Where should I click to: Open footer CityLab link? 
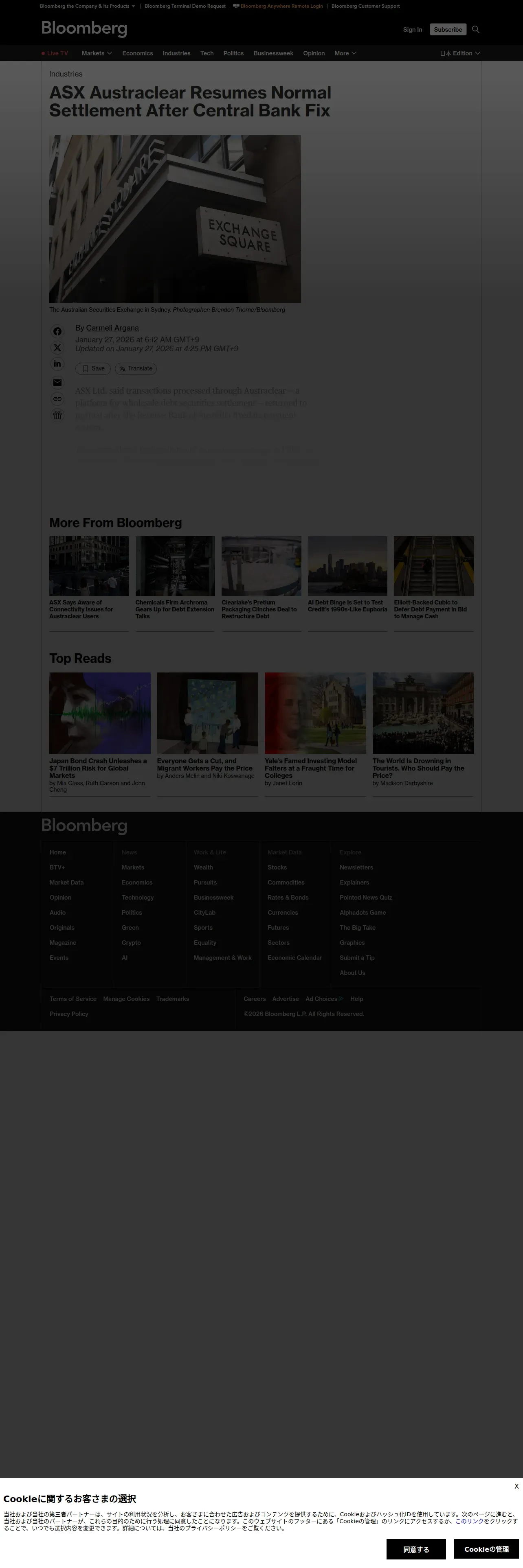[x=204, y=913]
